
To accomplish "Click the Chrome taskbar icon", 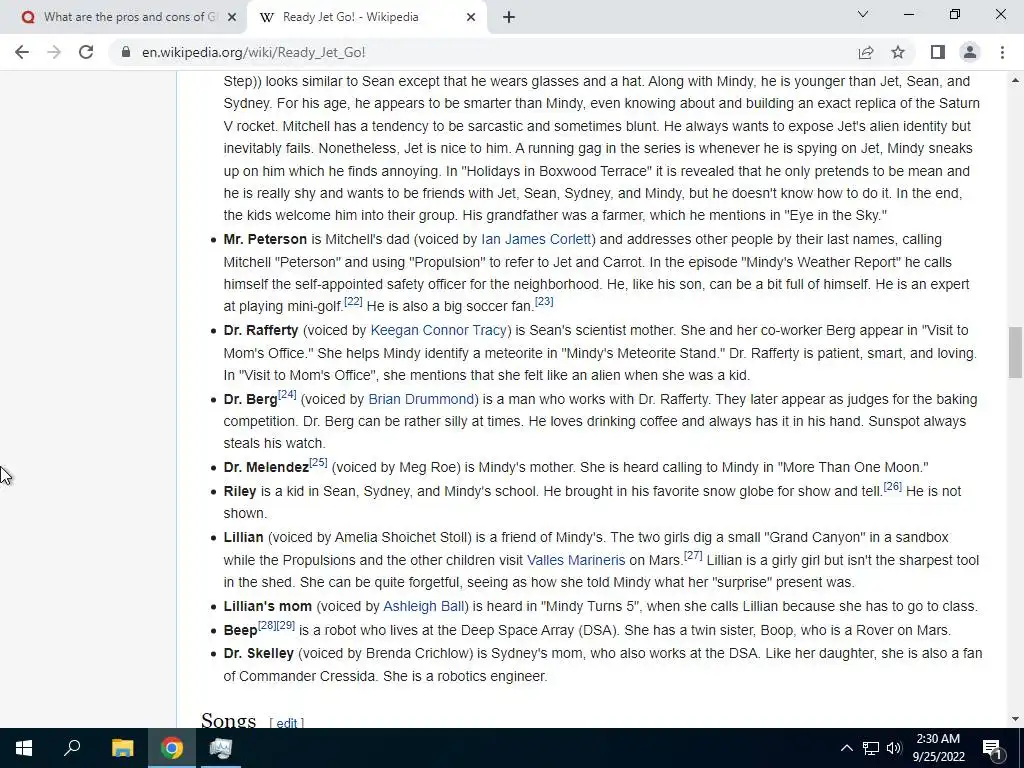I will [172, 748].
